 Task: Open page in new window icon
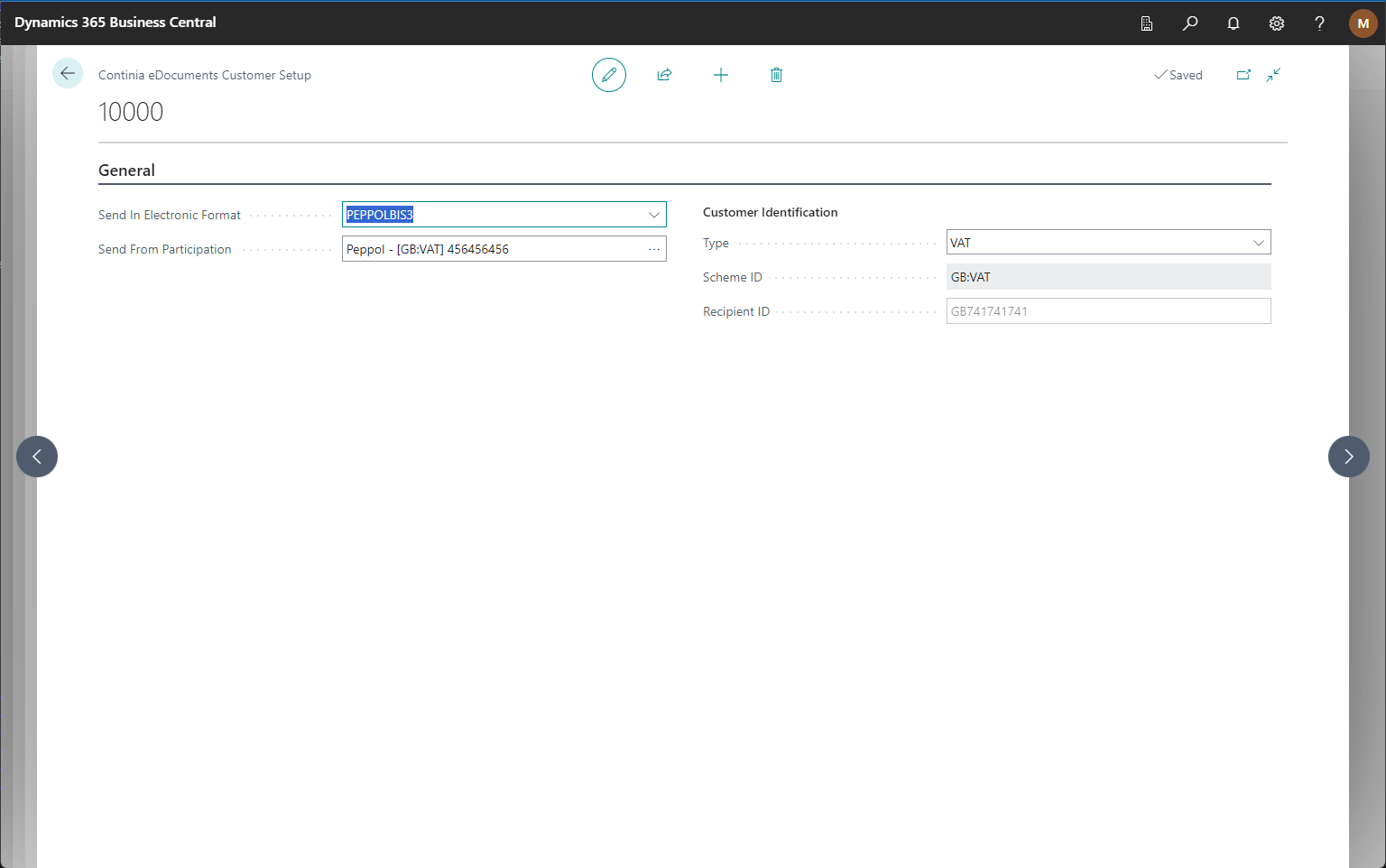click(1243, 75)
